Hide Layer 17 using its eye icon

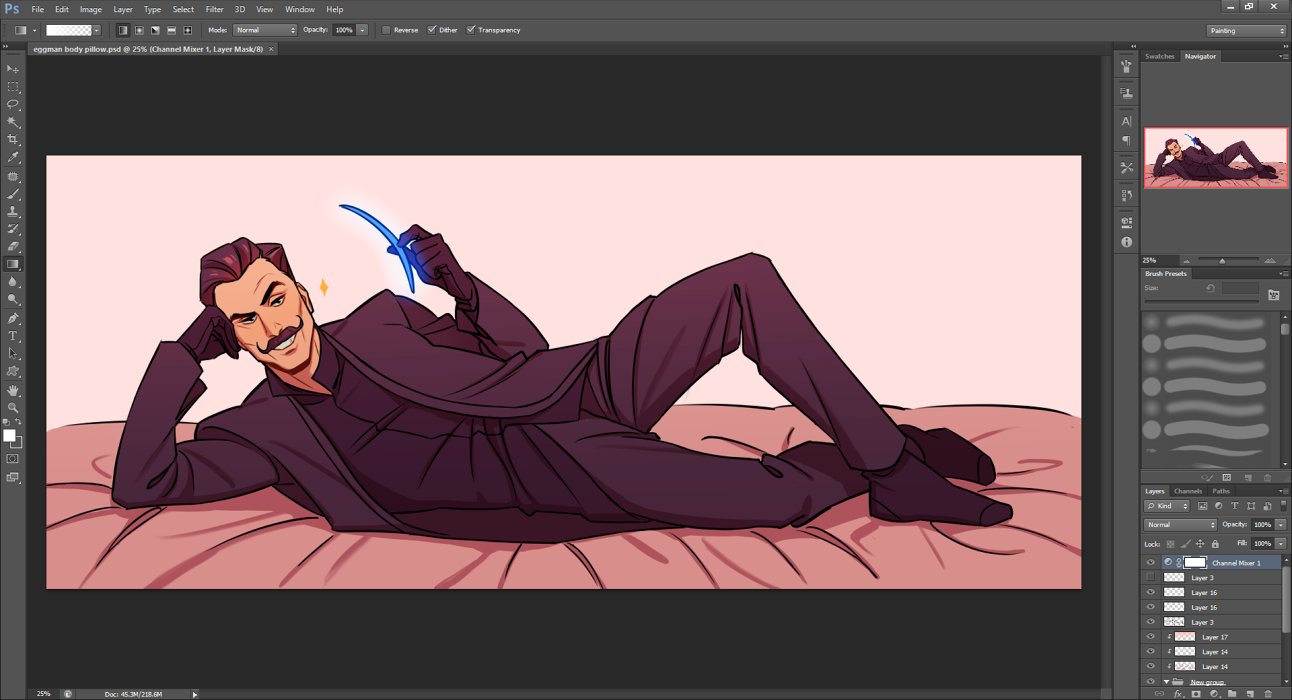(x=1150, y=637)
